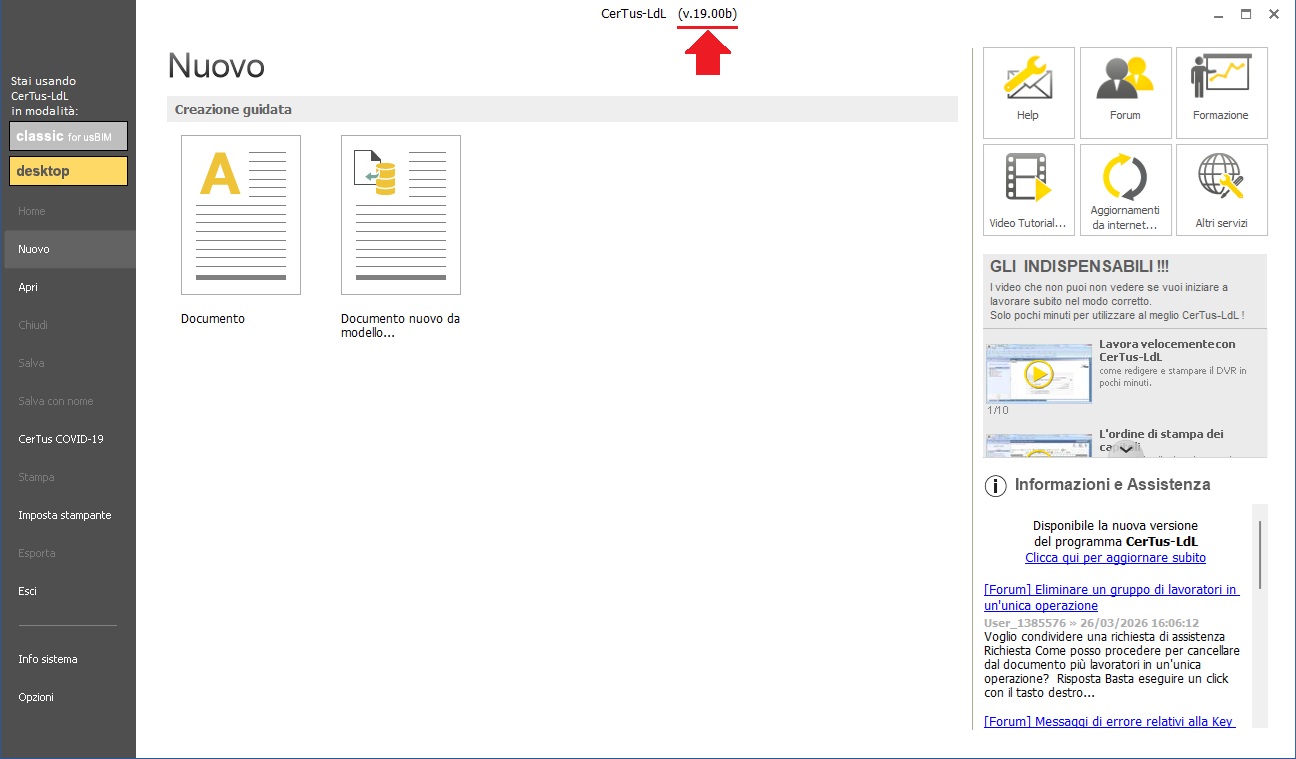Image resolution: width=1296 pixels, height=759 pixels.
Task: Open the Forum tile
Action: click(1125, 92)
